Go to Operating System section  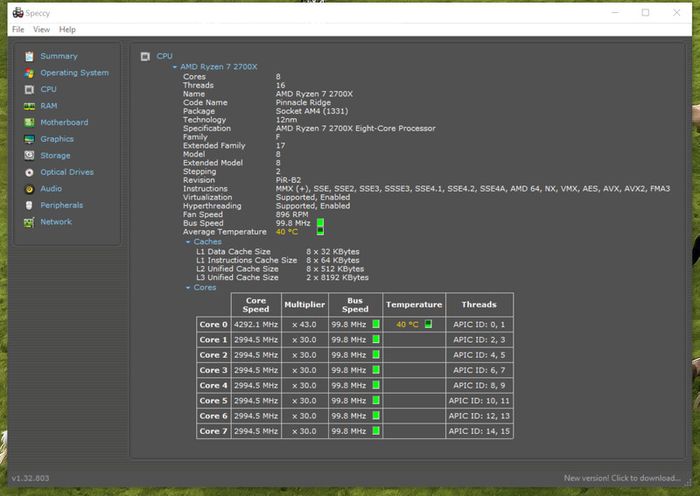(x=74, y=73)
